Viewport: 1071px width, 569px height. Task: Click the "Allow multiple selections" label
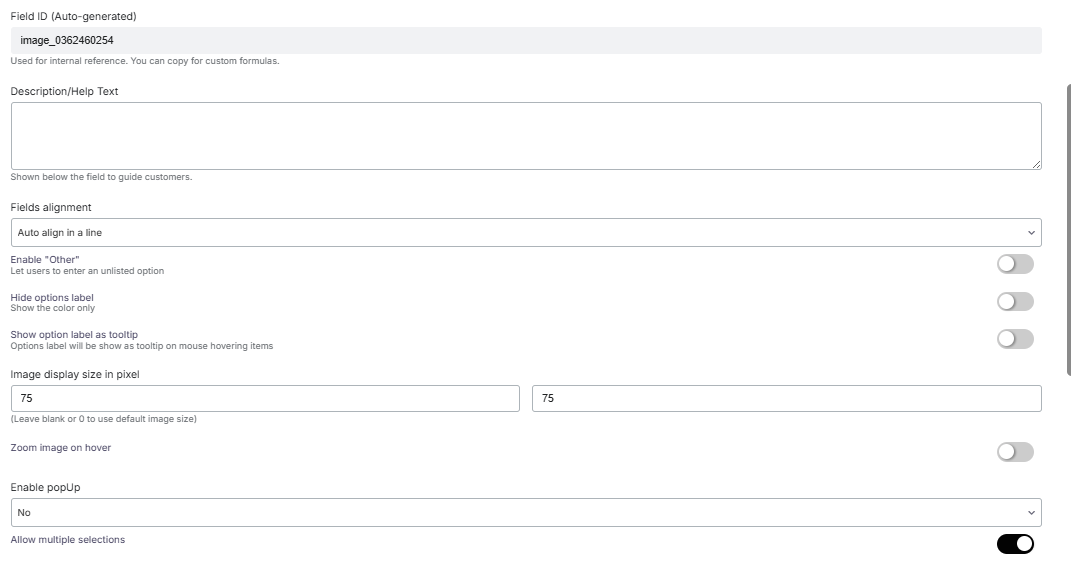click(x=68, y=540)
